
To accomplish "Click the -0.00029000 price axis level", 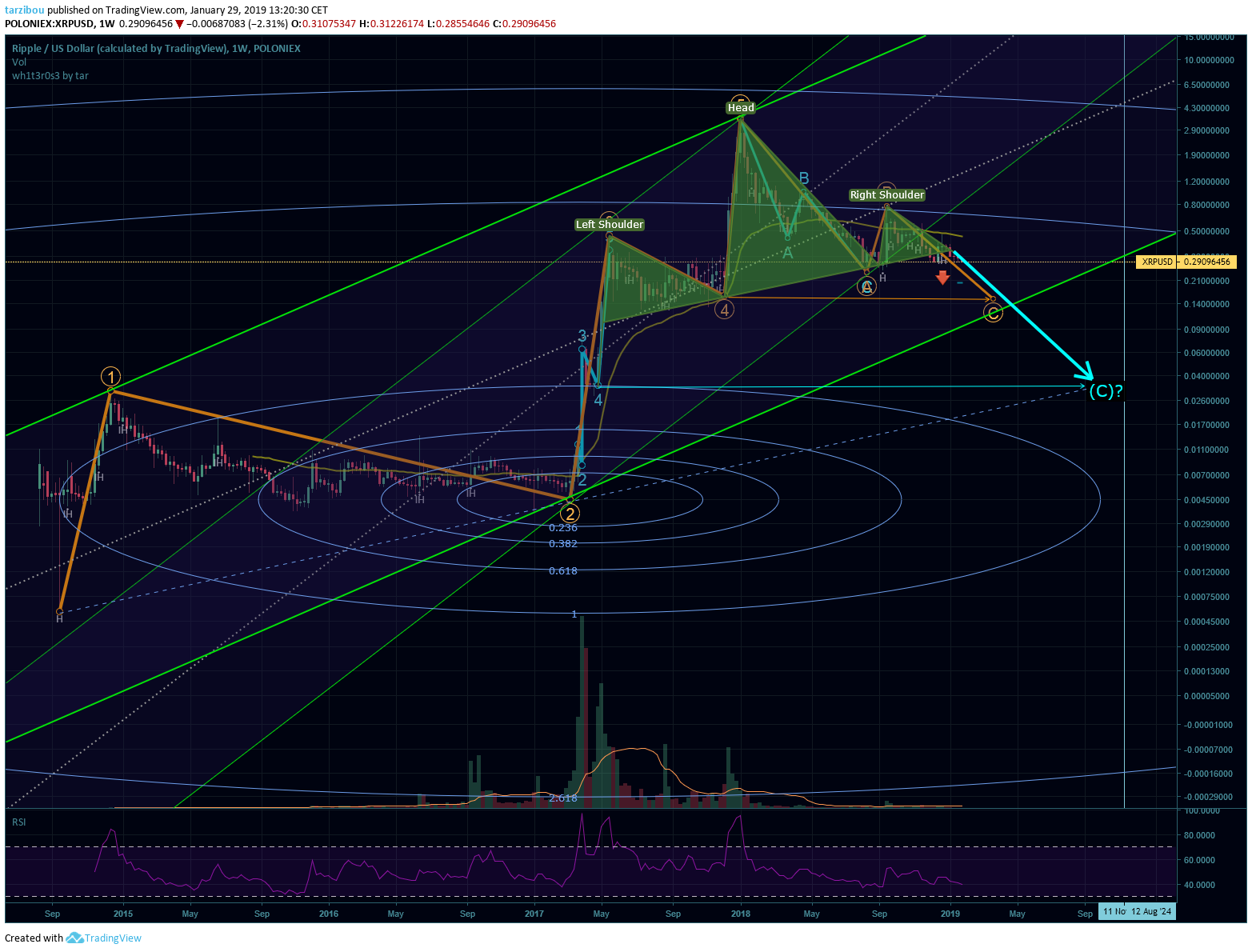I will (x=1207, y=798).
